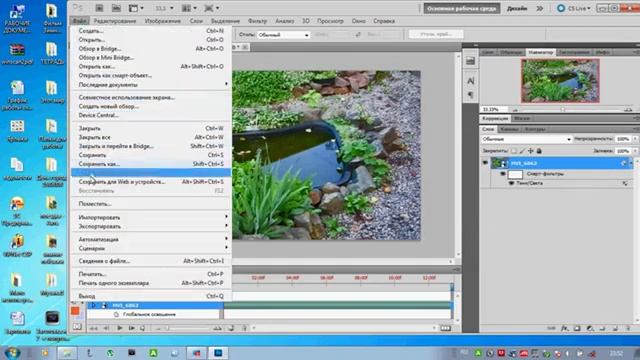The image size is (640, 360).
Task: Expand the Экспортировать submenu
Action: coord(226,226)
